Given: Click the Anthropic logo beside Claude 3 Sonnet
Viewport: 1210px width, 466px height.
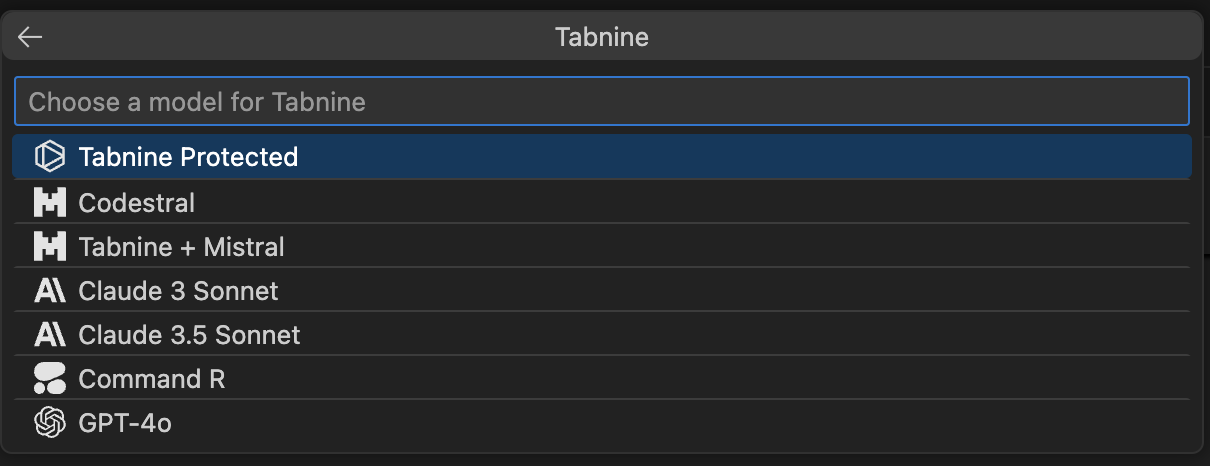Looking at the screenshot, I should point(49,291).
